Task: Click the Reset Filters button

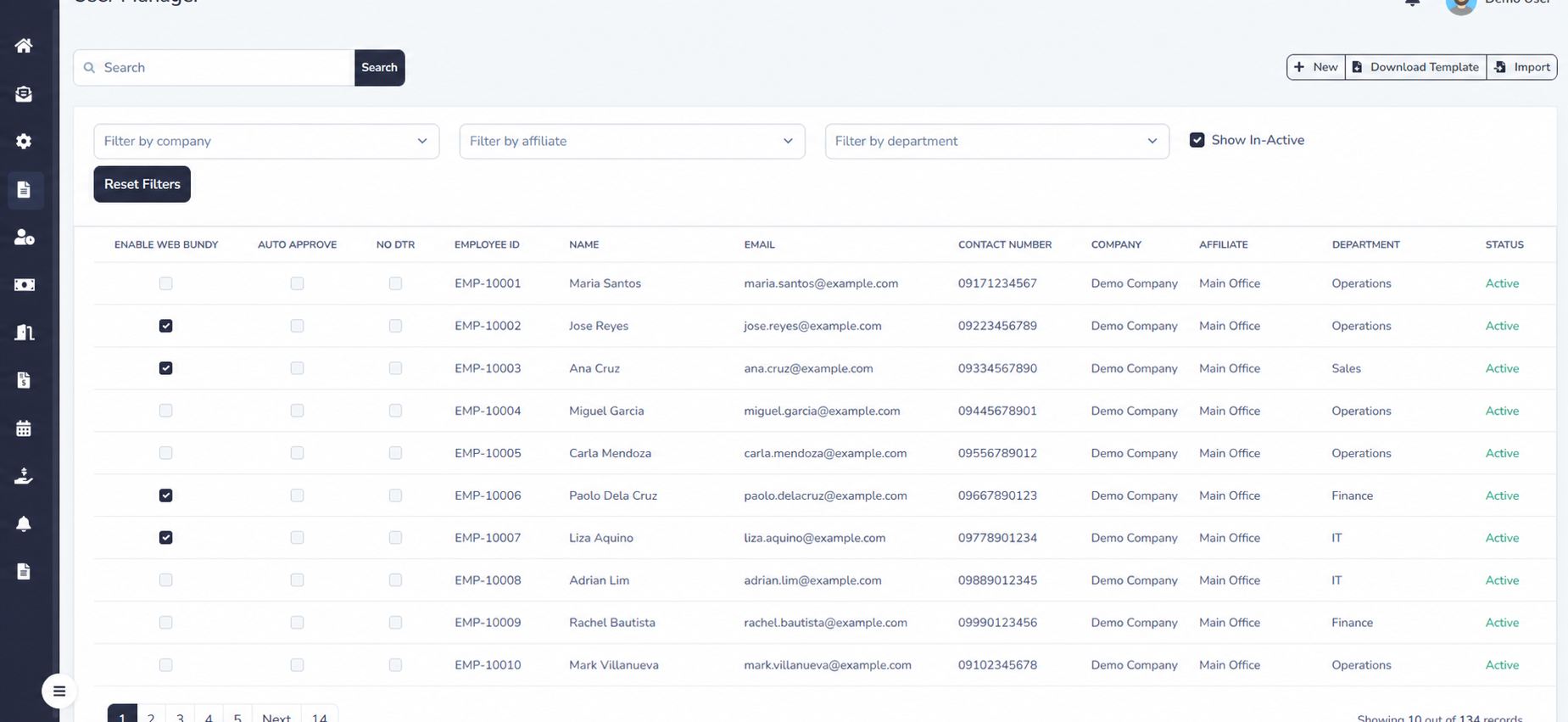Action: (x=142, y=184)
